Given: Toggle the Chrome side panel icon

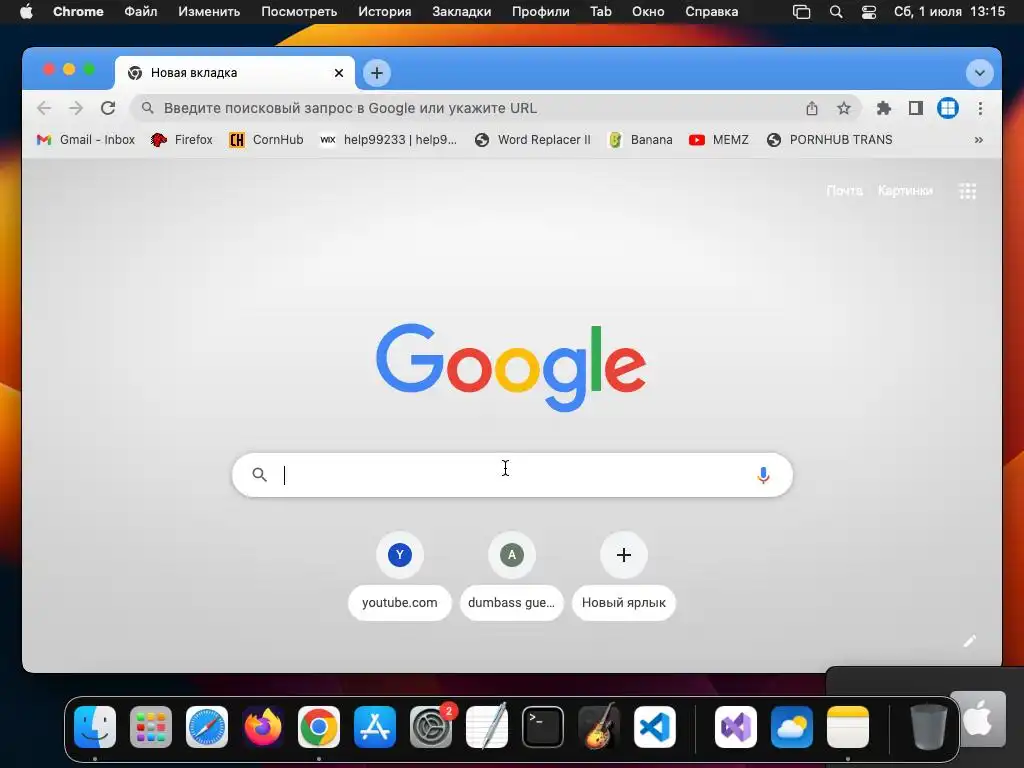Looking at the screenshot, I should pos(916,108).
